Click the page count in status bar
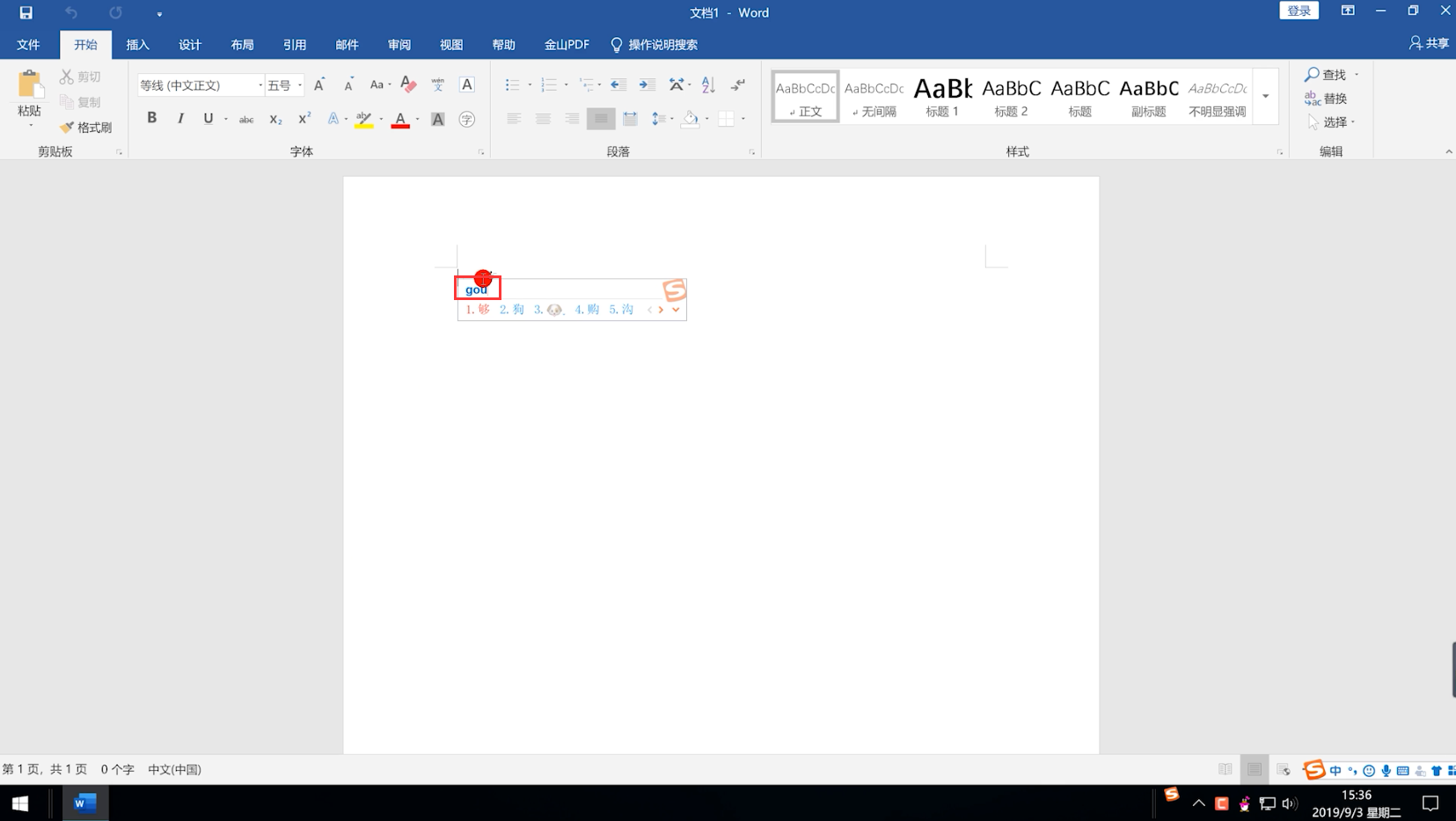Image resolution: width=1456 pixels, height=821 pixels. coord(44,769)
